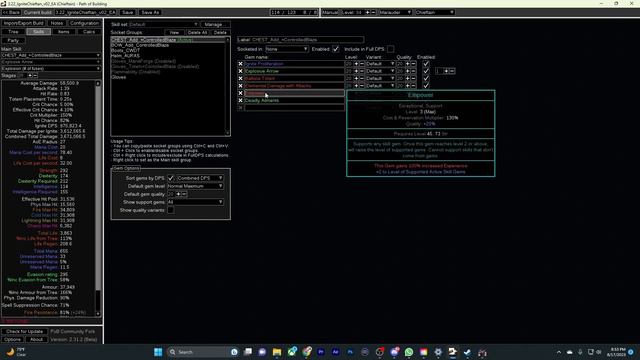The width and height of the screenshot is (640, 360).
Task: Open Windows Start menu
Action: (158, 352)
